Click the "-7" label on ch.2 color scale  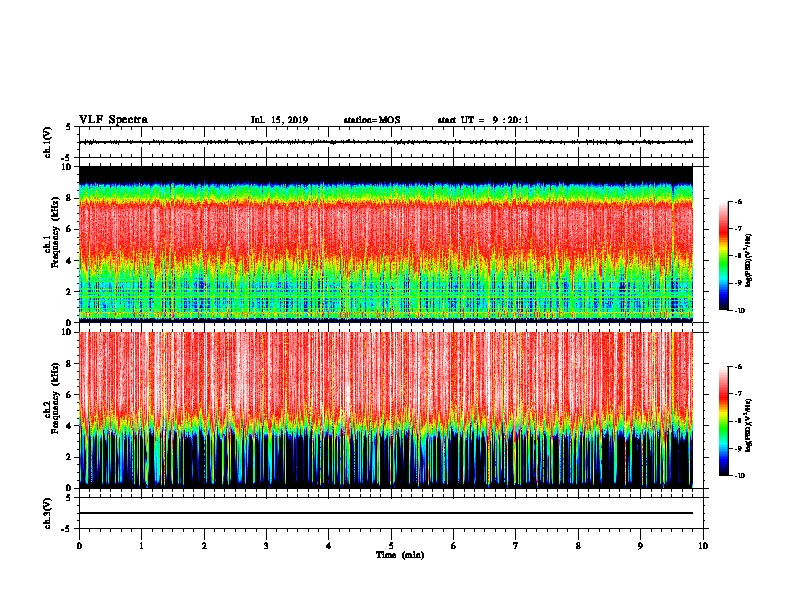[738, 394]
